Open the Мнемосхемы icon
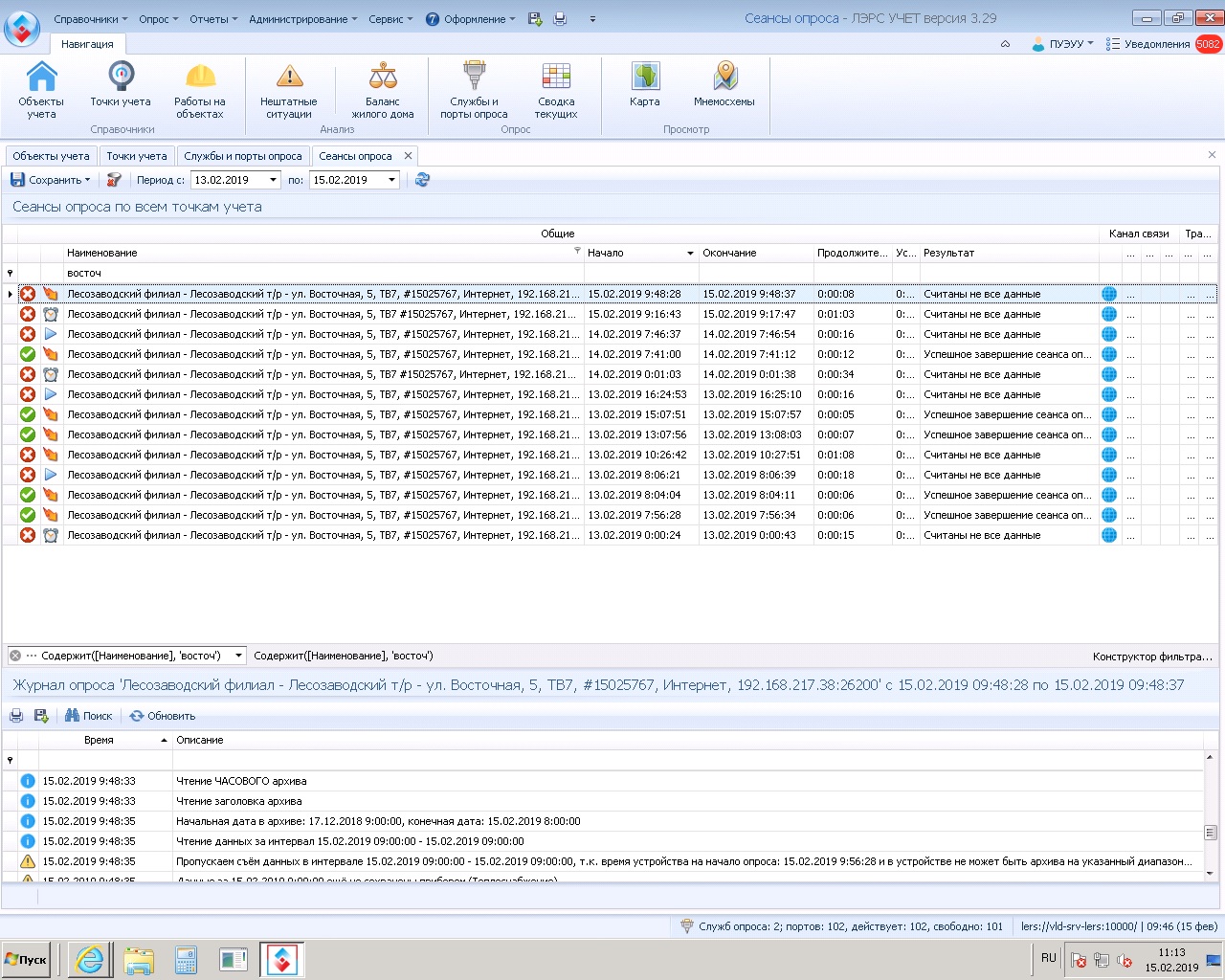 (724, 84)
